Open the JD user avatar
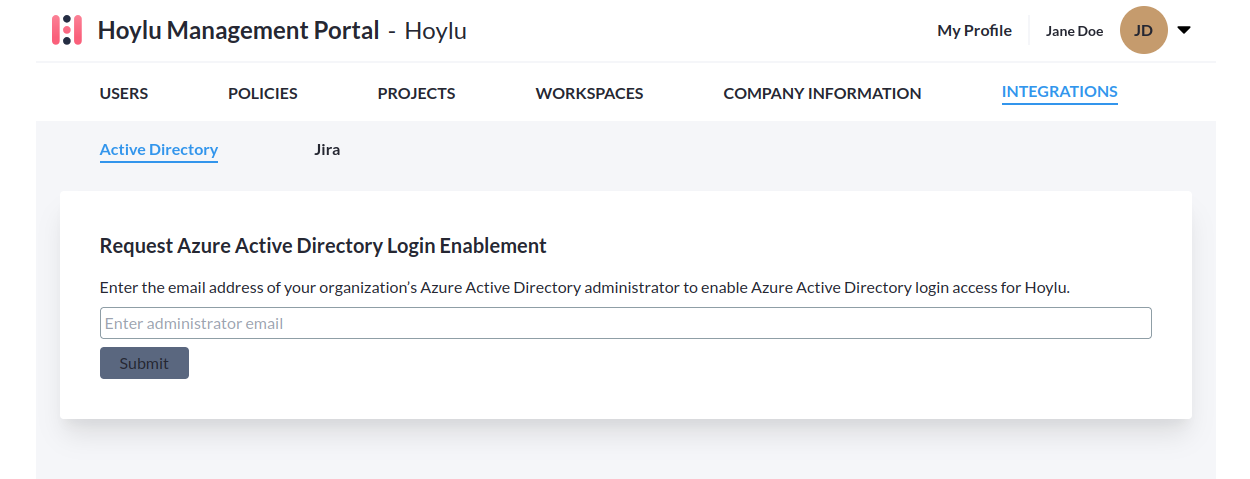Viewport: 1250px width, 479px height. click(x=1144, y=31)
